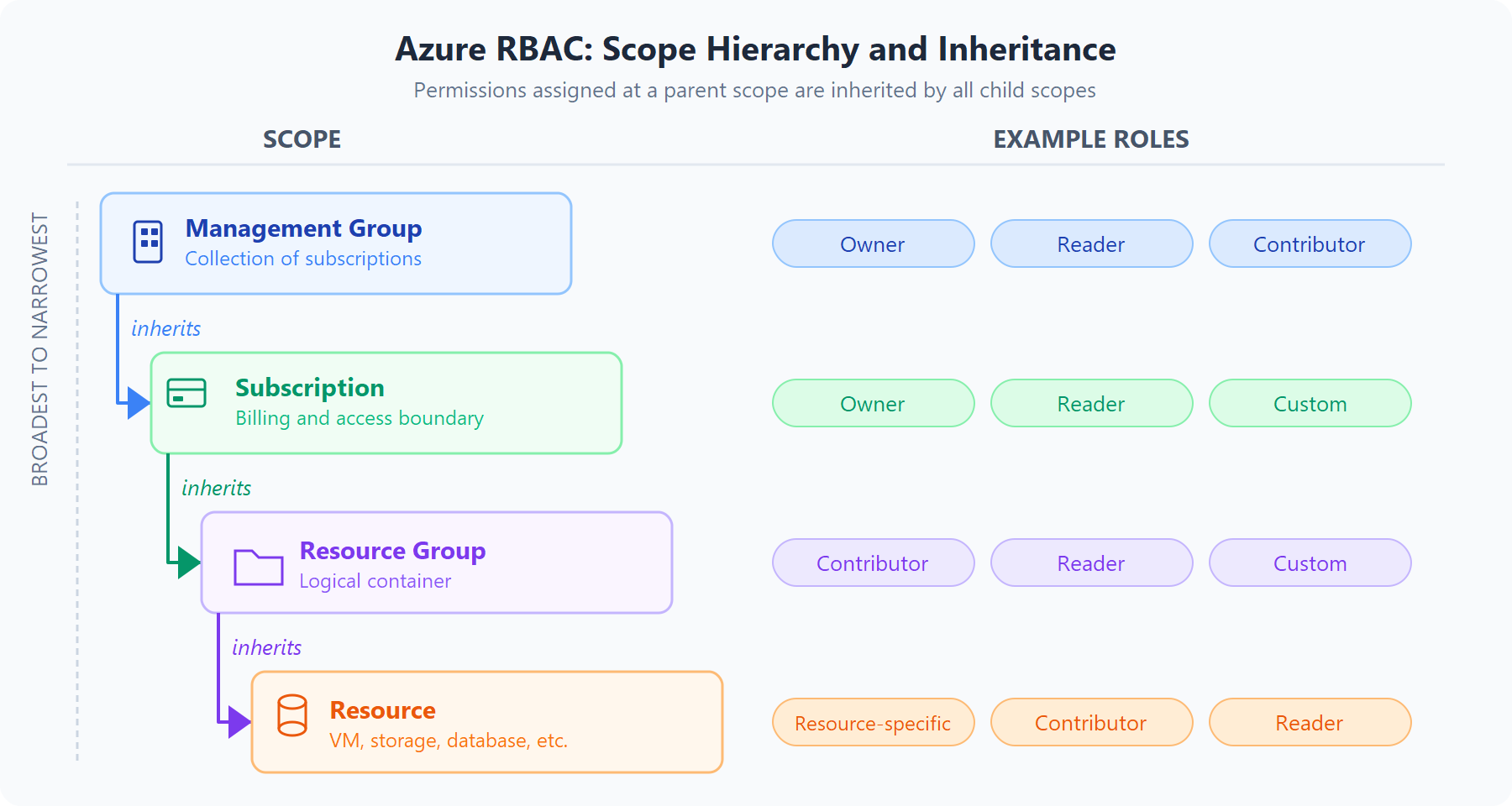The width and height of the screenshot is (1512, 806).
Task: Choose the green Reader role pill
Action: coord(1092,403)
